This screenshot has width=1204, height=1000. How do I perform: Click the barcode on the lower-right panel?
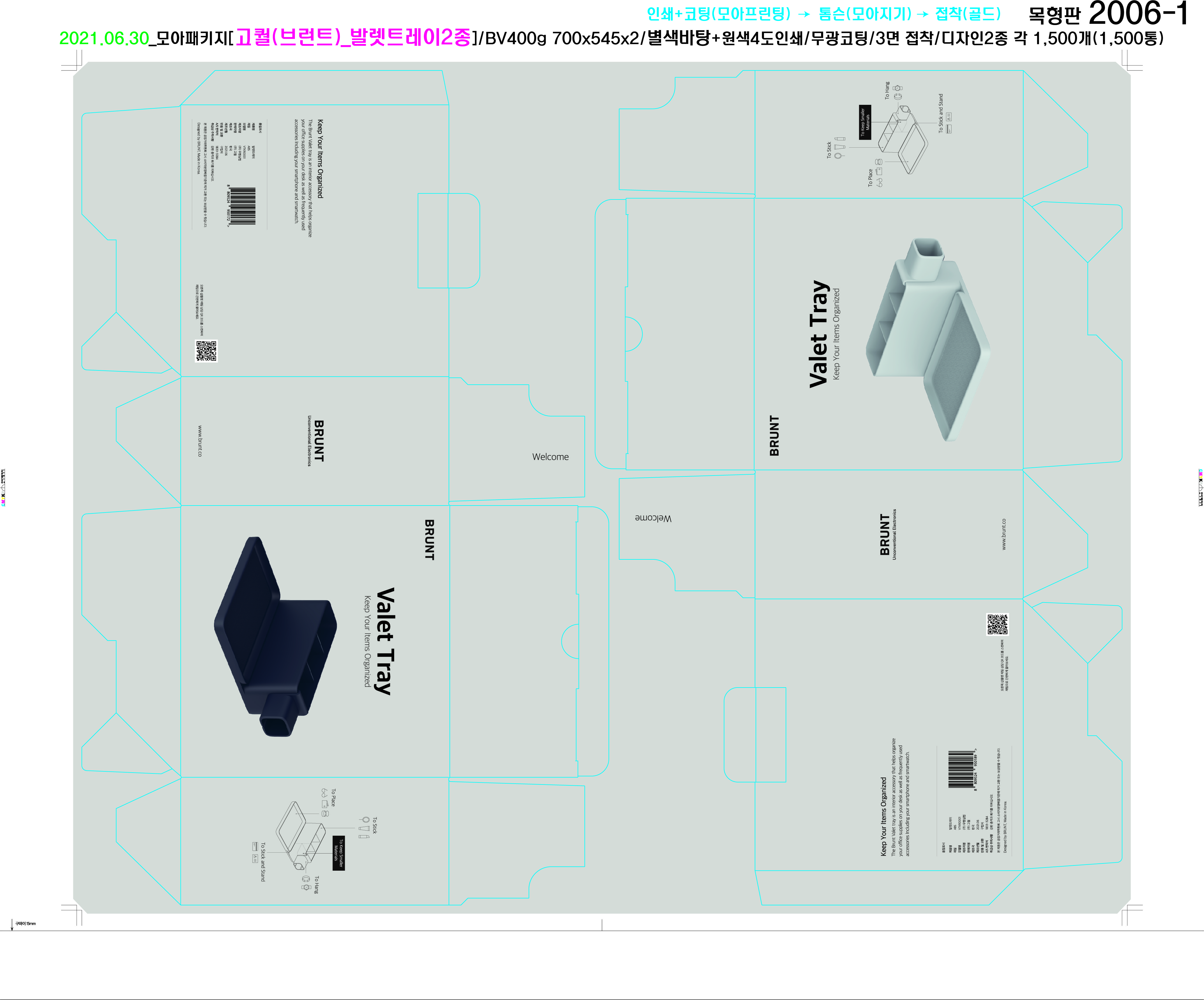click(x=961, y=769)
